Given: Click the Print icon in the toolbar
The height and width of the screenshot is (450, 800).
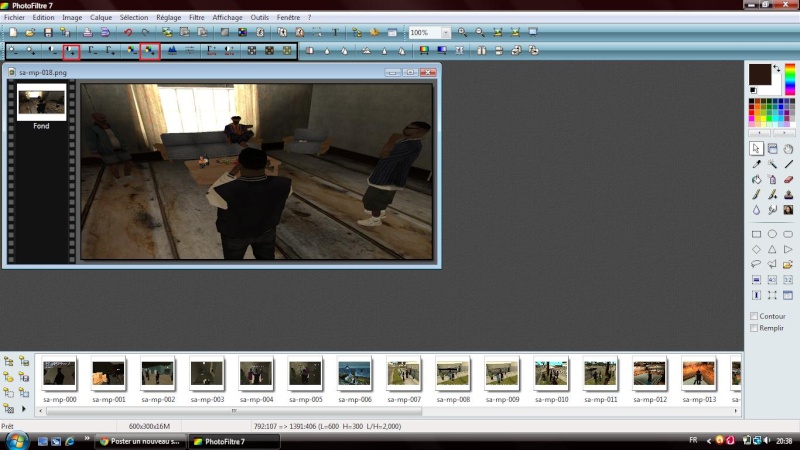Looking at the screenshot, I should point(88,33).
